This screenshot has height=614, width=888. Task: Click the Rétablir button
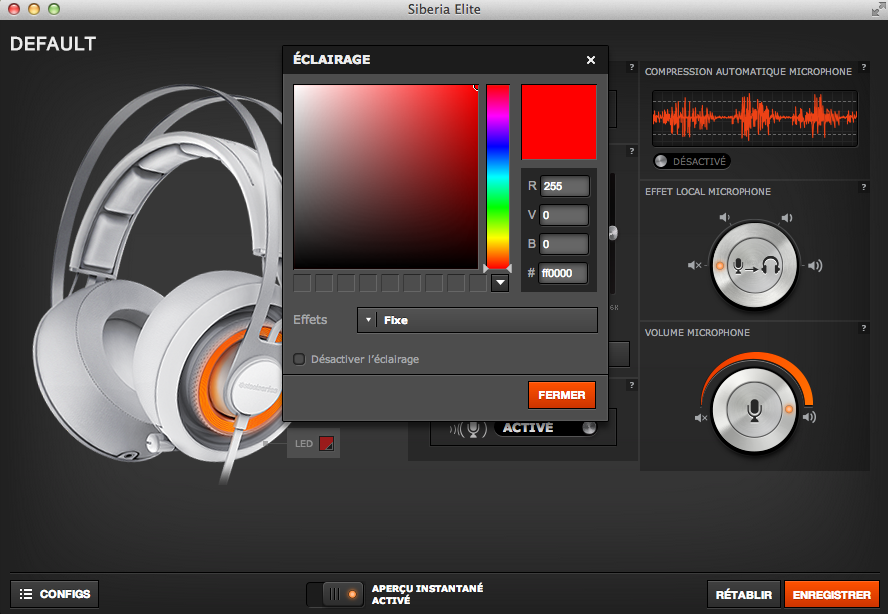click(x=743, y=595)
